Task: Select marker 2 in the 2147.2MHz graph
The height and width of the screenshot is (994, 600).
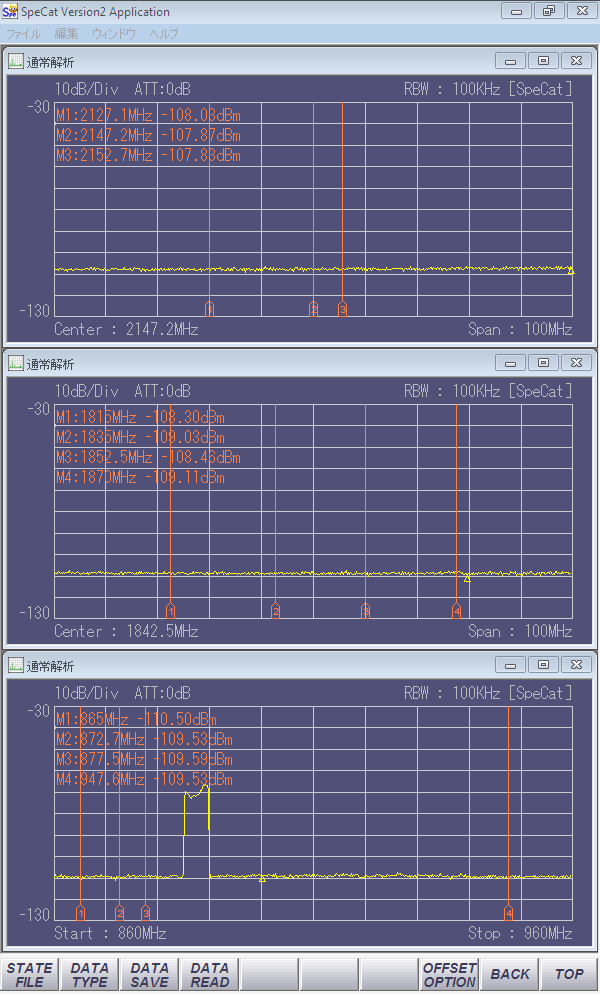Action: 313,309
